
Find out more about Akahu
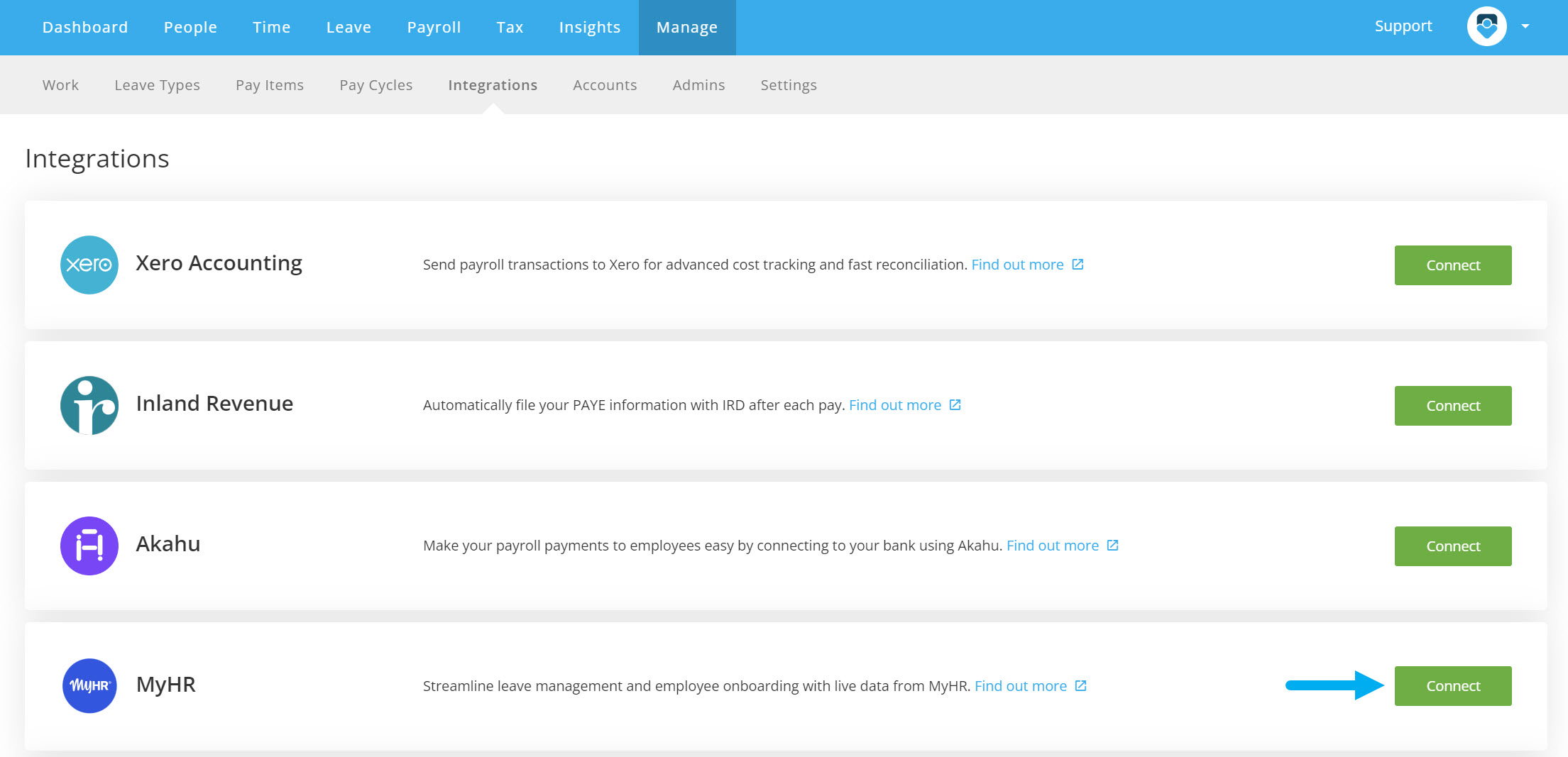pyautogui.click(x=1053, y=546)
